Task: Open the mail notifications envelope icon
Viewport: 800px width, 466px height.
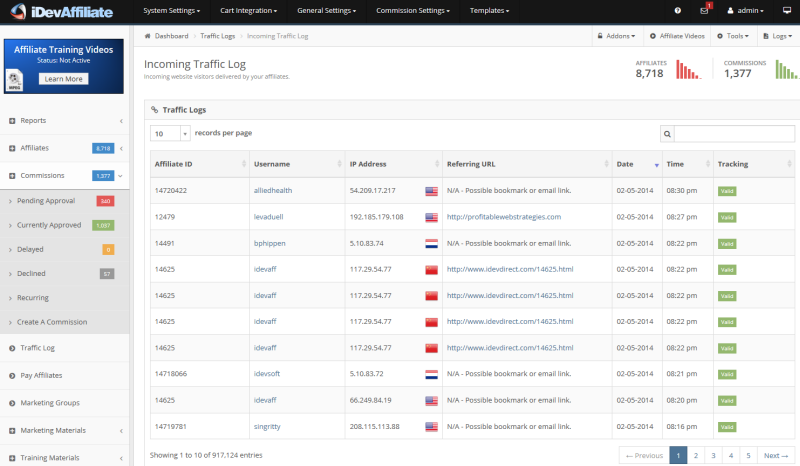Action: tap(704, 11)
